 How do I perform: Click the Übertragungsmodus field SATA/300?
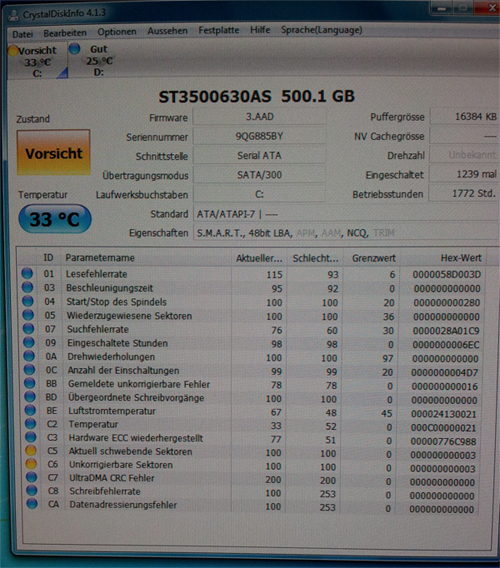click(x=259, y=175)
